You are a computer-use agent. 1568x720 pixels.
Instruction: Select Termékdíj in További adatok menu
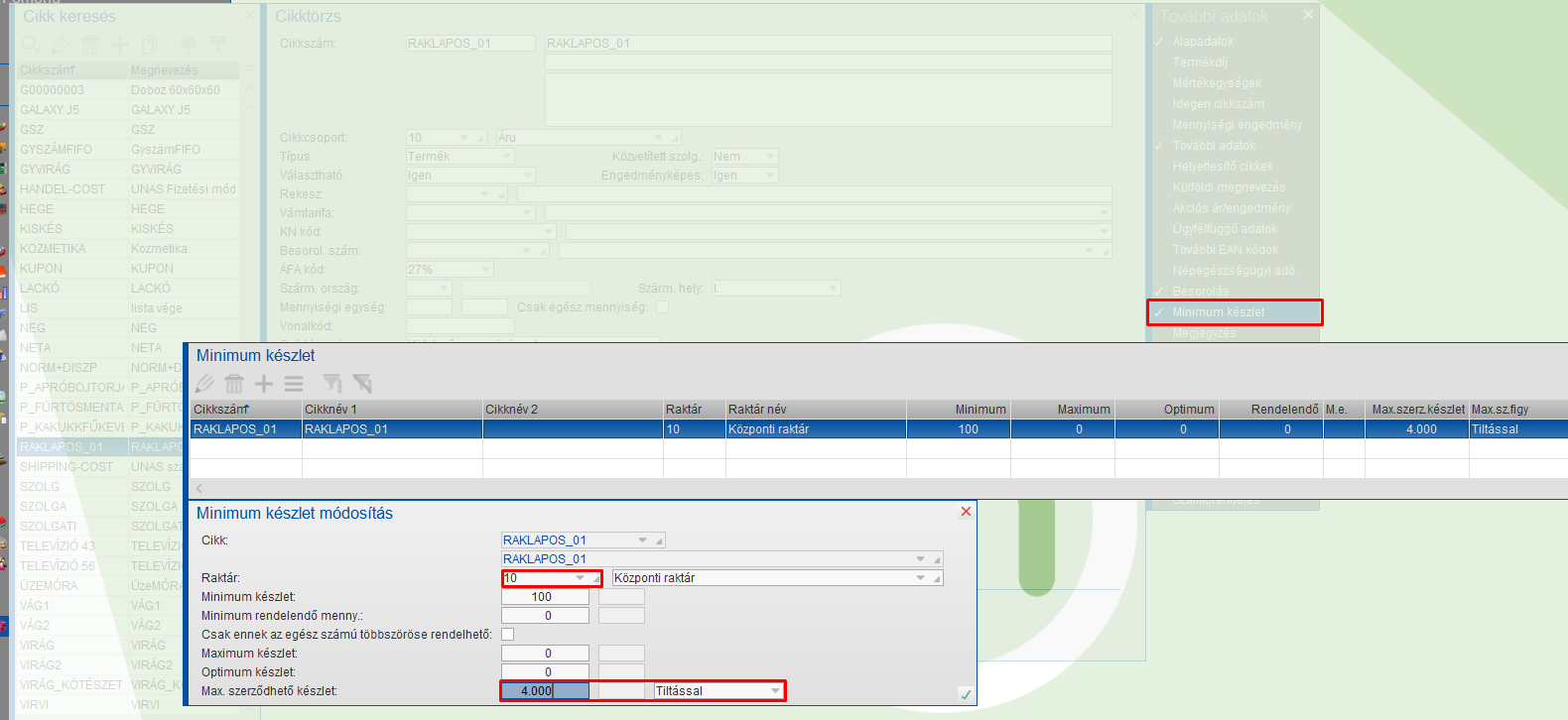(1200, 62)
